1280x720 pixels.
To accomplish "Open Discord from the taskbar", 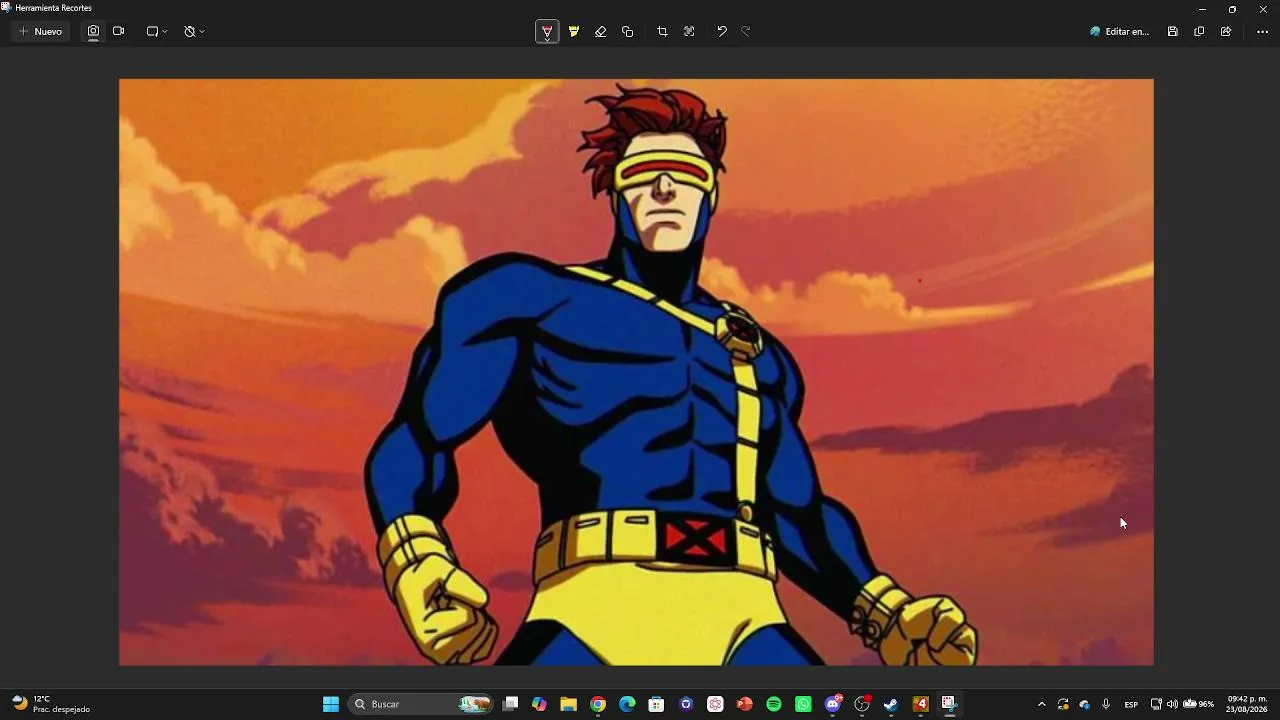I will (x=833, y=704).
